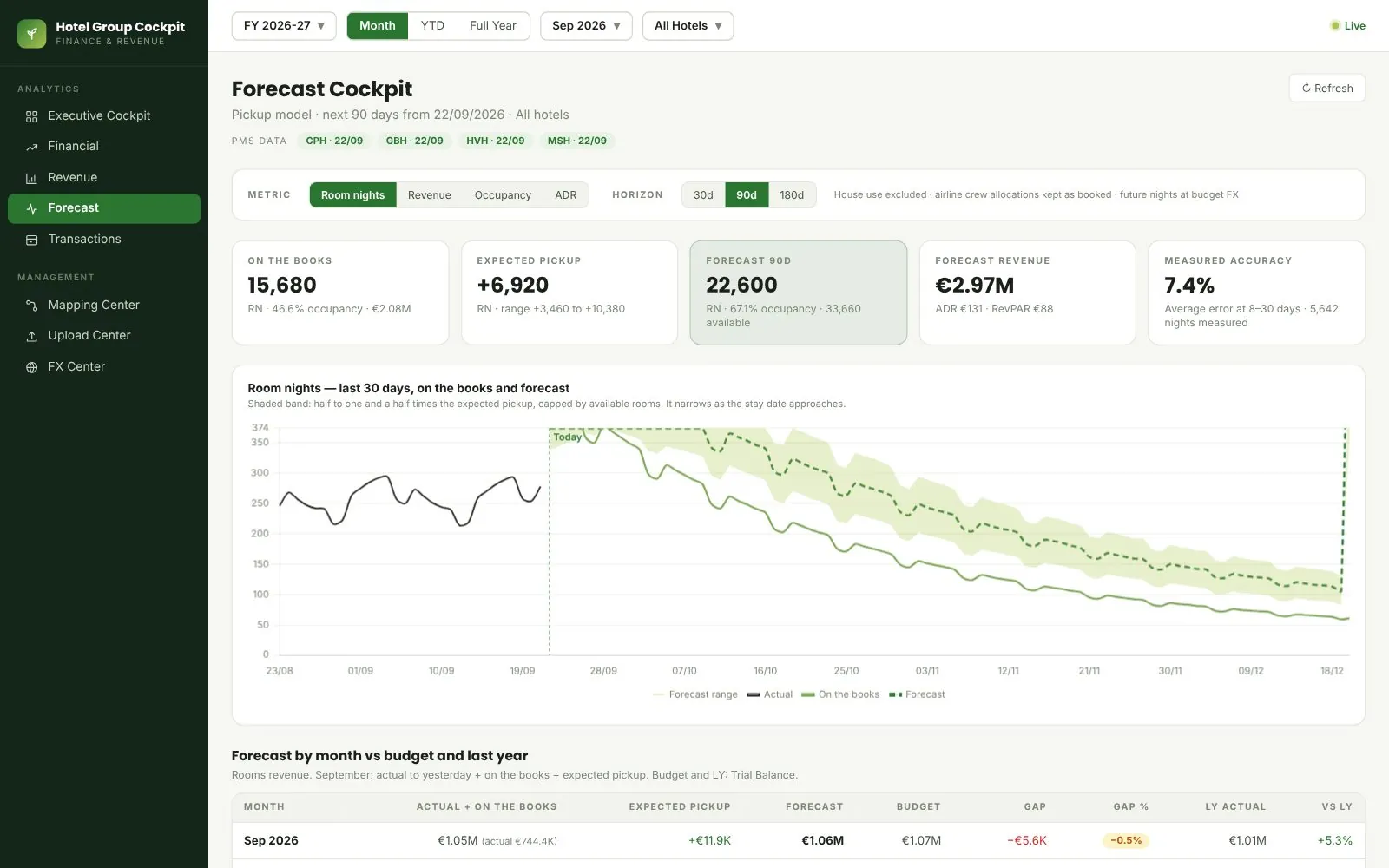Click the MSH · 22/09 data badge
Viewport: 1389px width, 868px height.
pos(577,141)
